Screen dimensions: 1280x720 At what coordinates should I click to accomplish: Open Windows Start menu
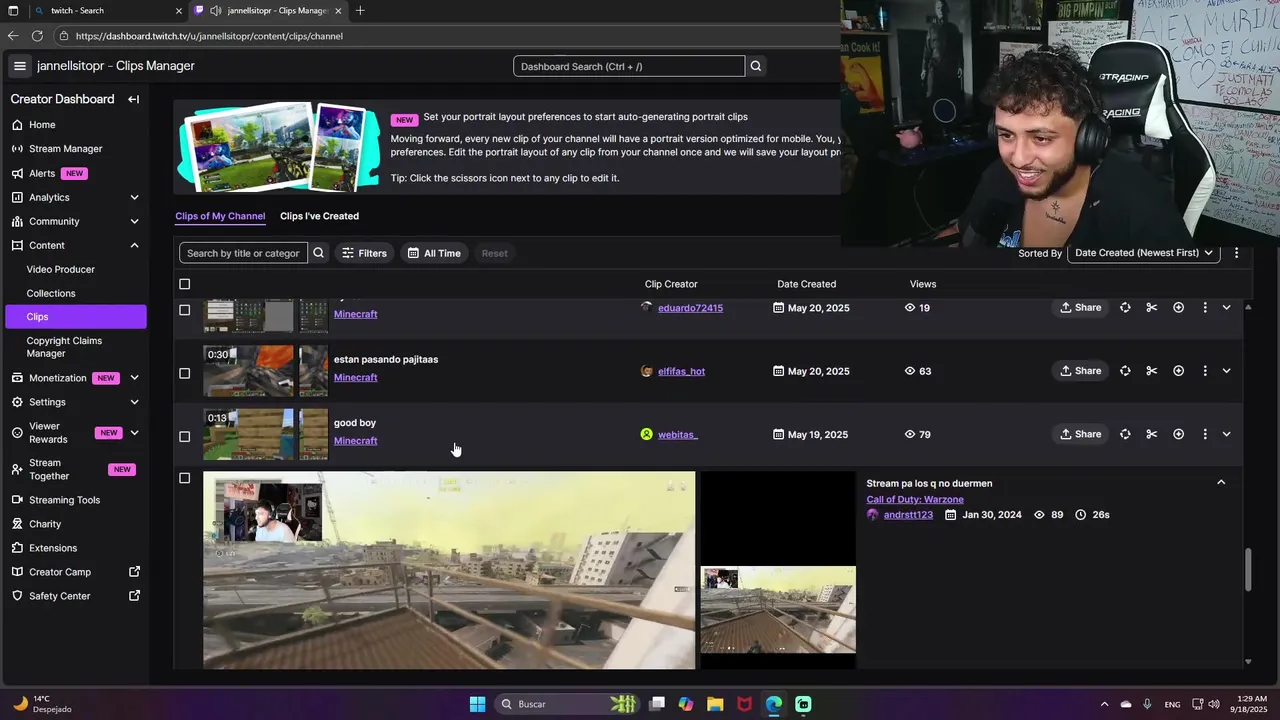477,704
